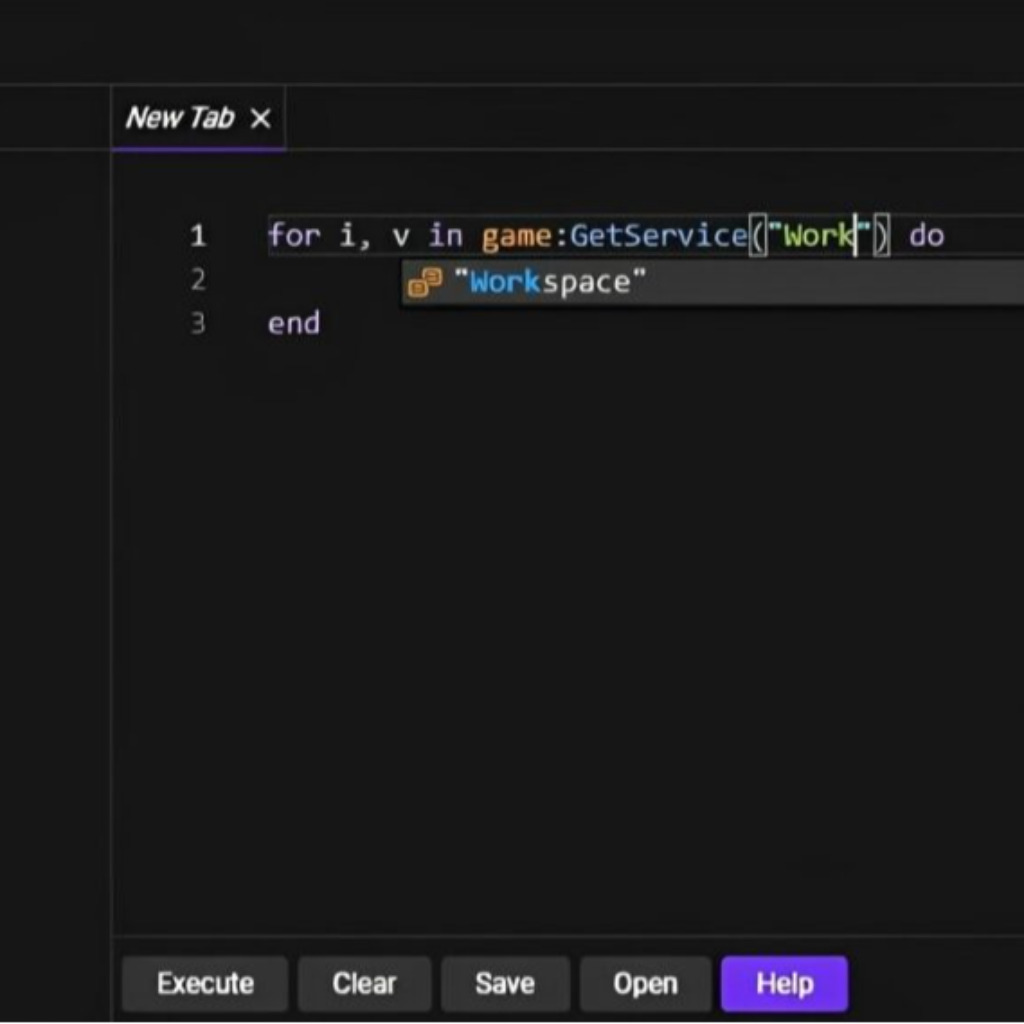Image resolution: width=1024 pixels, height=1024 pixels.
Task: Click the "game" identifier in code
Action: 517,237
